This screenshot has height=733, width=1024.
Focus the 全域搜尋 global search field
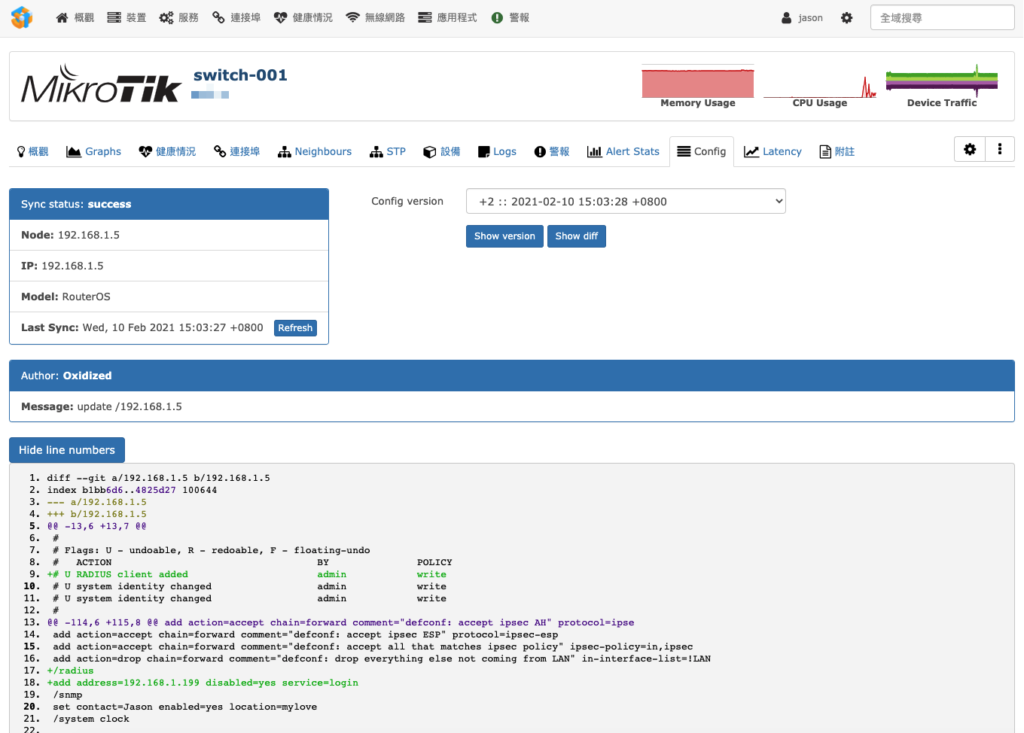pyautogui.click(x=942, y=18)
